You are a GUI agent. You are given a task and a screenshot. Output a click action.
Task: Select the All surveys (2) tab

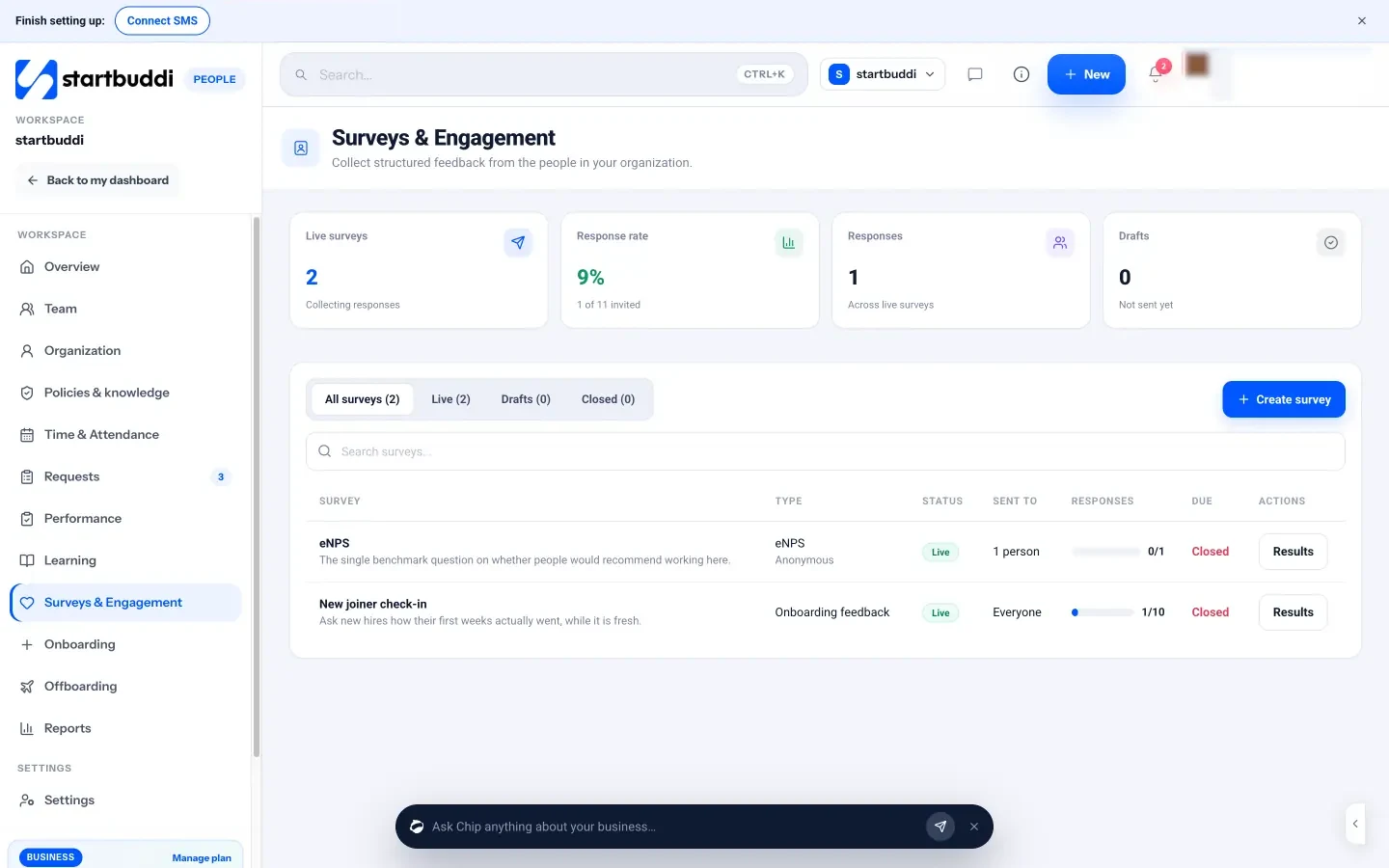(362, 399)
